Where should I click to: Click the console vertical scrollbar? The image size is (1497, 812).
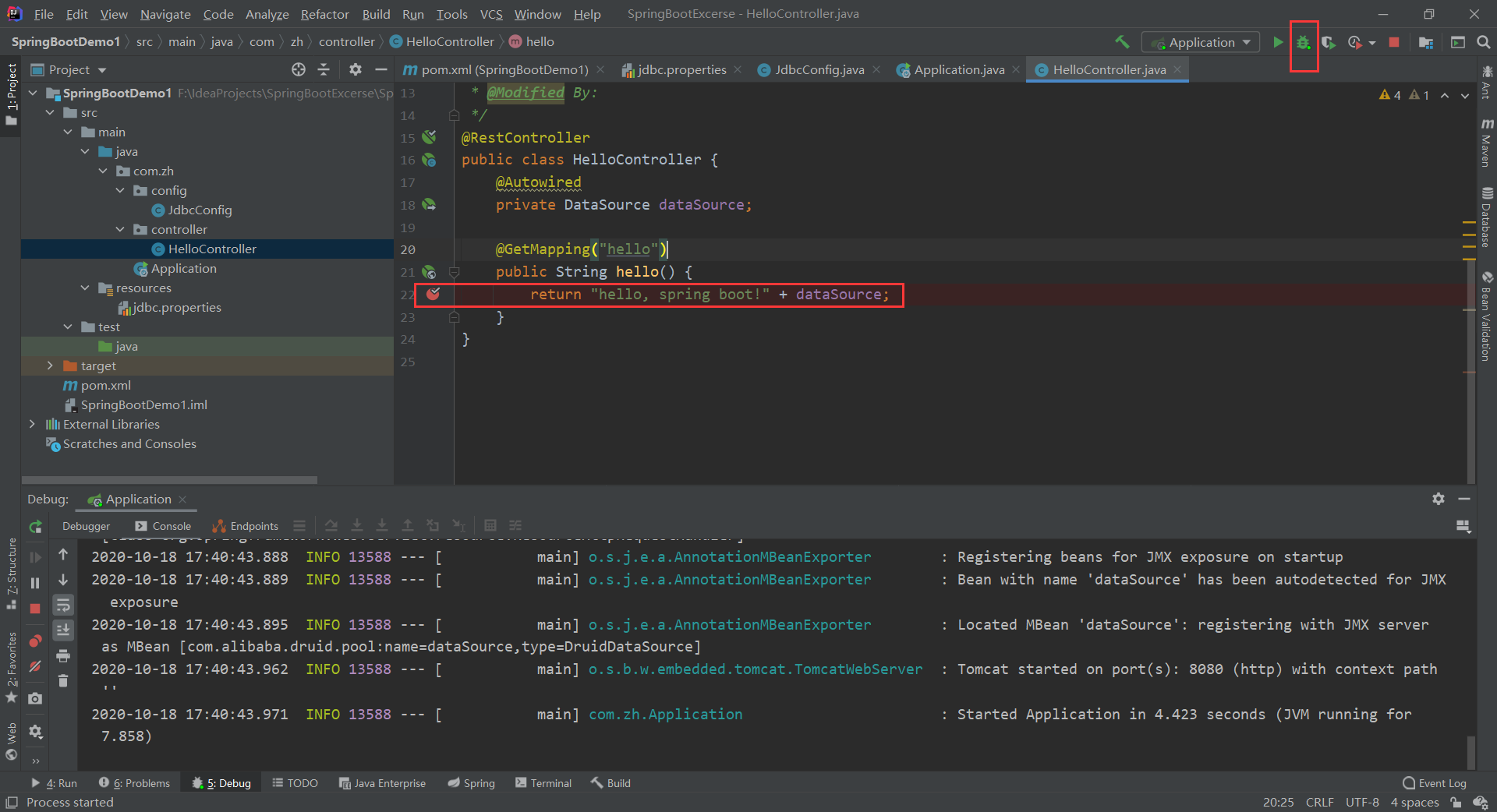pyautogui.click(x=1471, y=752)
